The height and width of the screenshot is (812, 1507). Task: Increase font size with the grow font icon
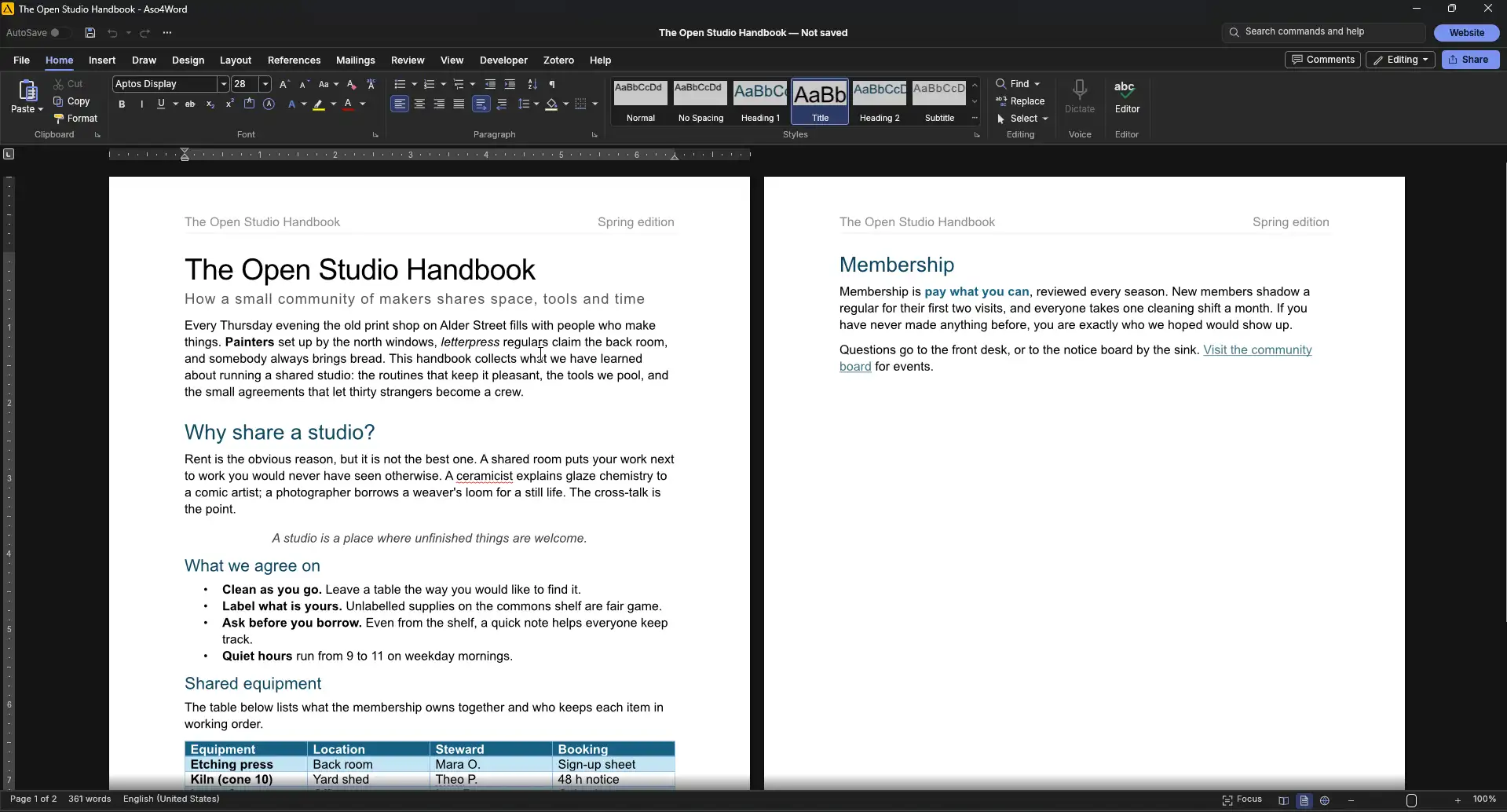(284, 84)
